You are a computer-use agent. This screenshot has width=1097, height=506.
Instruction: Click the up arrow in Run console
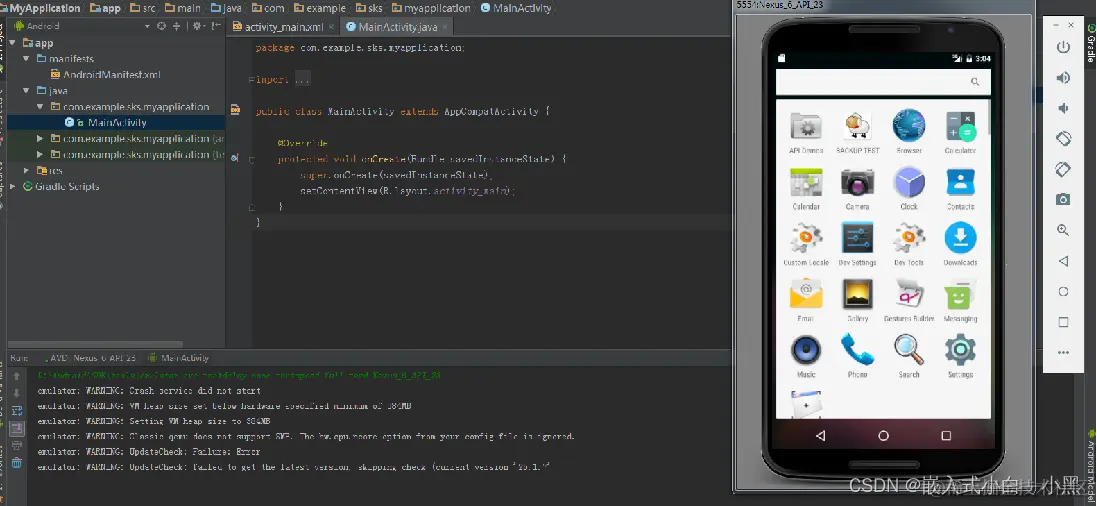pos(17,377)
